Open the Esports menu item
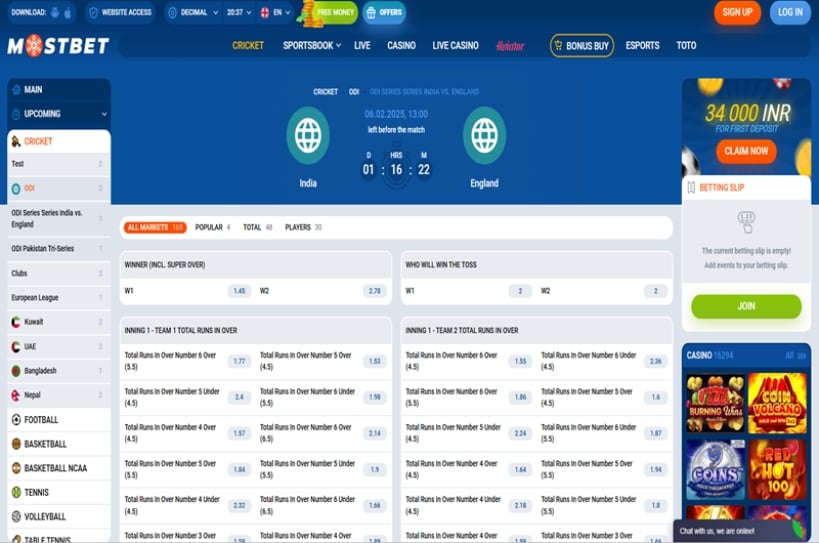 [x=642, y=45]
